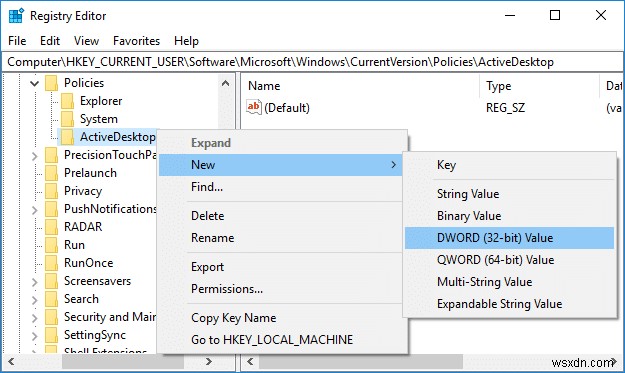Click the registry path address bar
This screenshot has height=373, width=625.
point(312,62)
